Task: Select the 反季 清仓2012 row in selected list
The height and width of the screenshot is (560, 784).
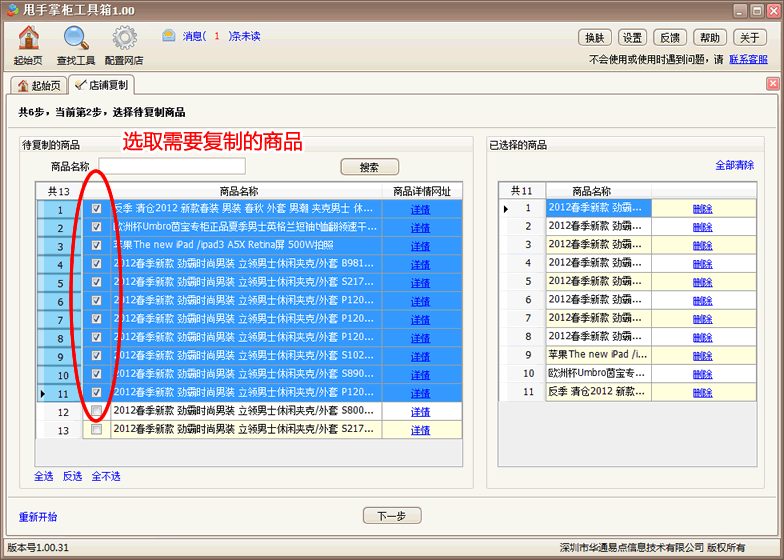Action: (x=598, y=392)
